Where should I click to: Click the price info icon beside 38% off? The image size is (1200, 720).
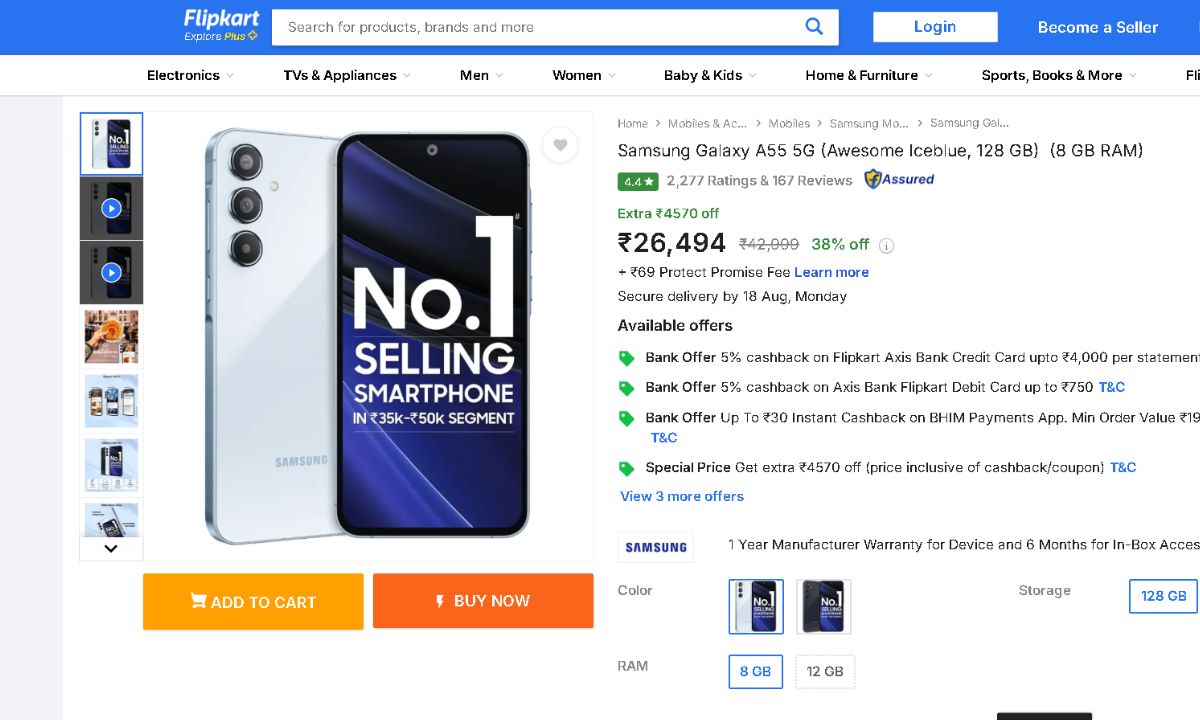click(x=886, y=245)
